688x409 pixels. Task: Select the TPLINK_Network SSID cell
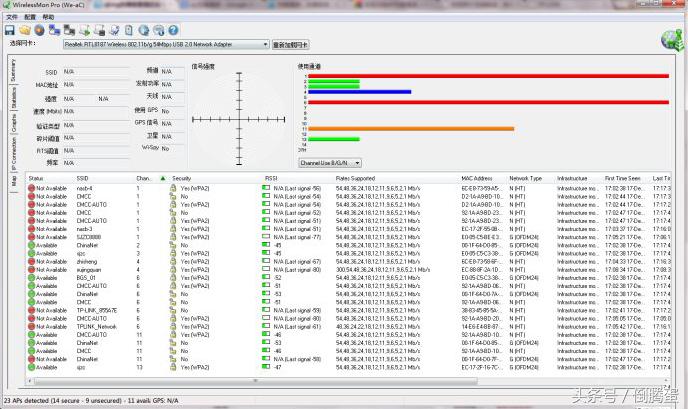[x=97, y=326]
